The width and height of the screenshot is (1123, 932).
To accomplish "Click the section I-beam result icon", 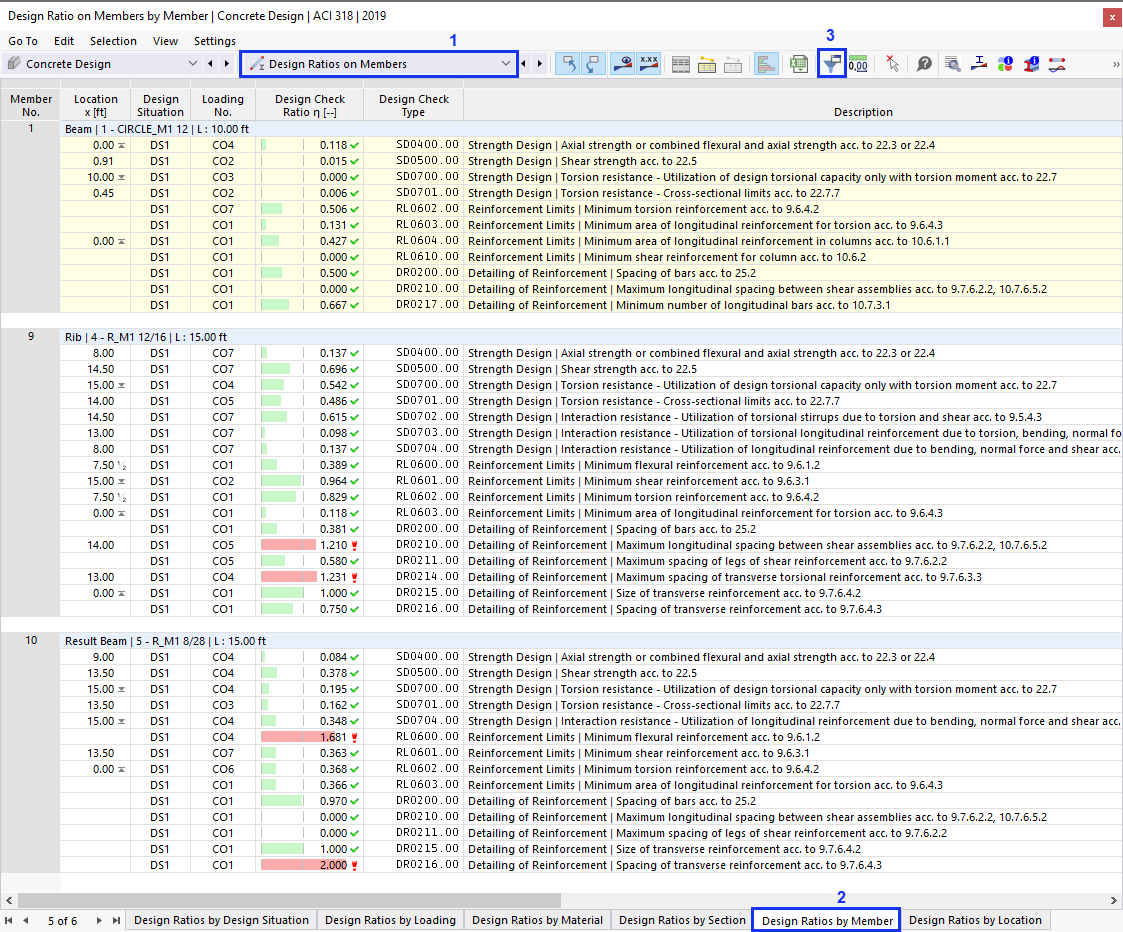I will point(979,64).
